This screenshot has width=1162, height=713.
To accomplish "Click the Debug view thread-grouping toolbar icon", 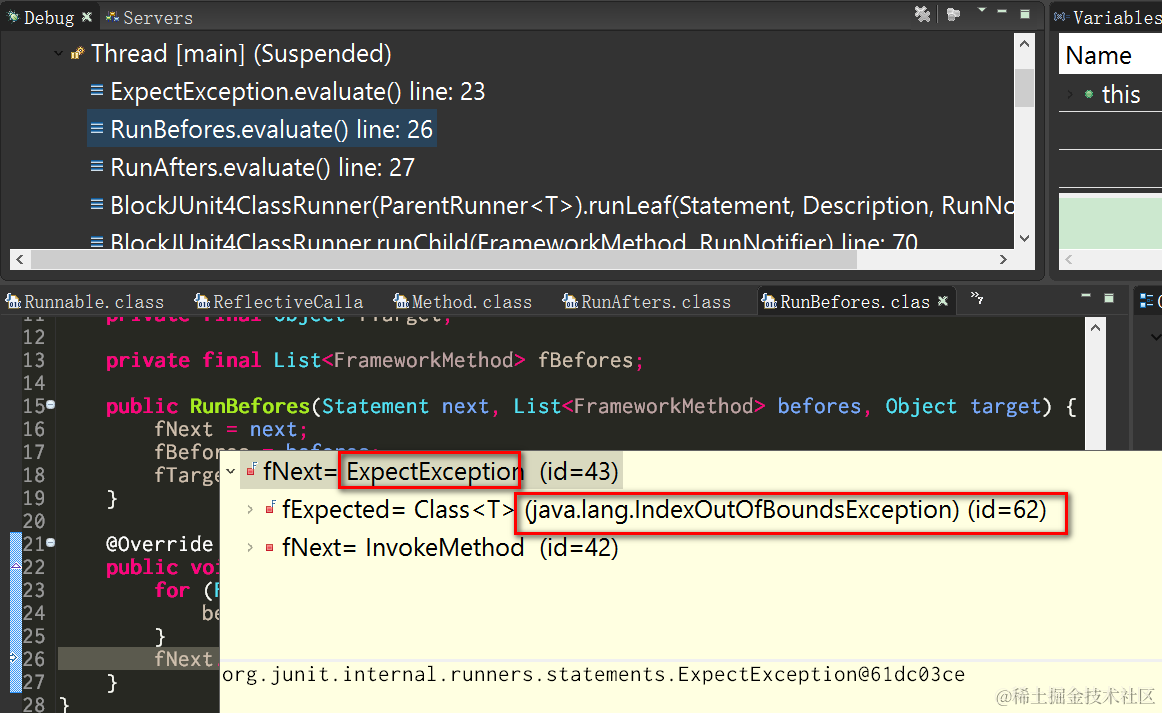I will [954, 14].
